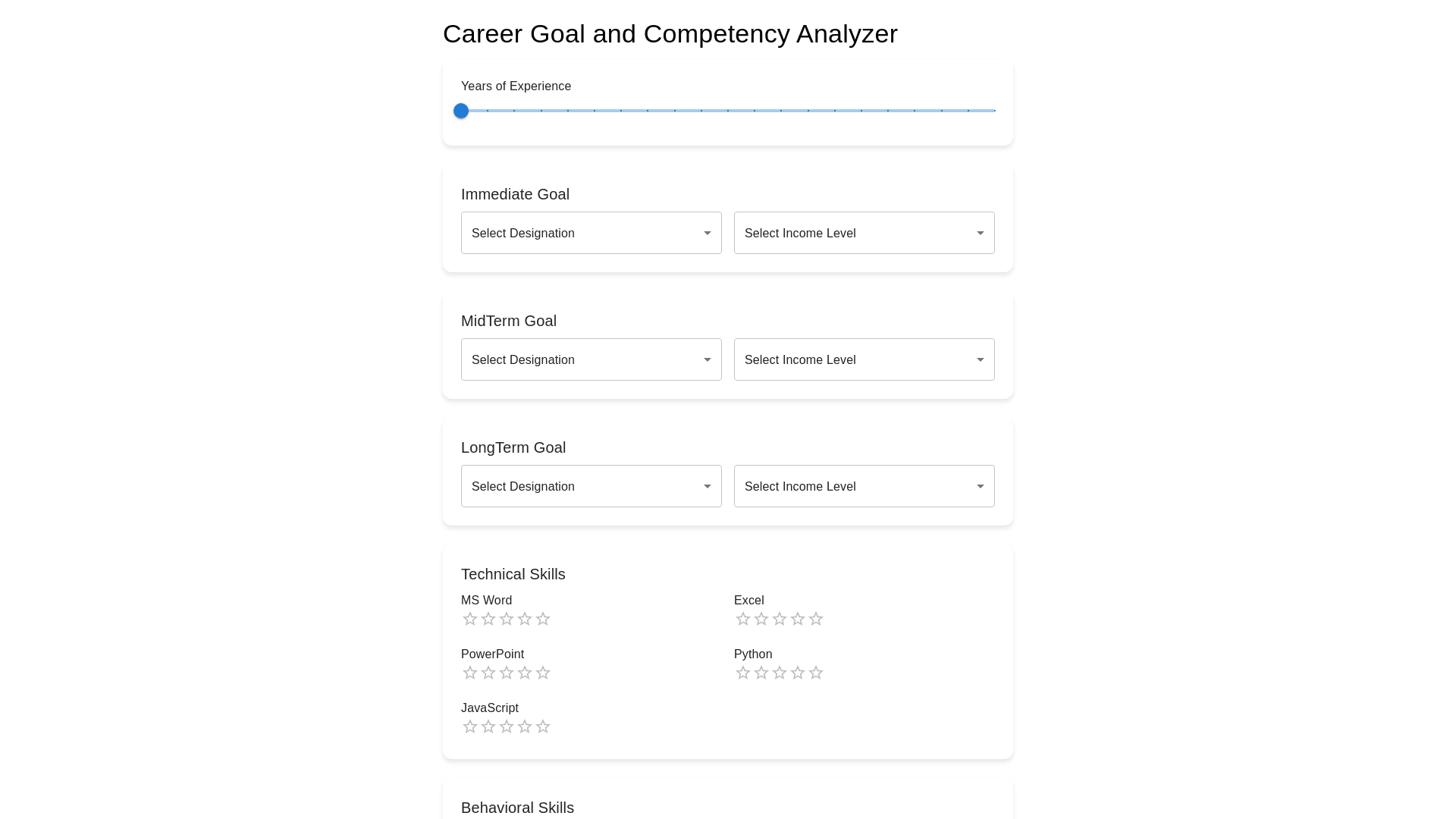Open LongTerm Goal designation dropdown
1456x819 pixels.
click(591, 486)
